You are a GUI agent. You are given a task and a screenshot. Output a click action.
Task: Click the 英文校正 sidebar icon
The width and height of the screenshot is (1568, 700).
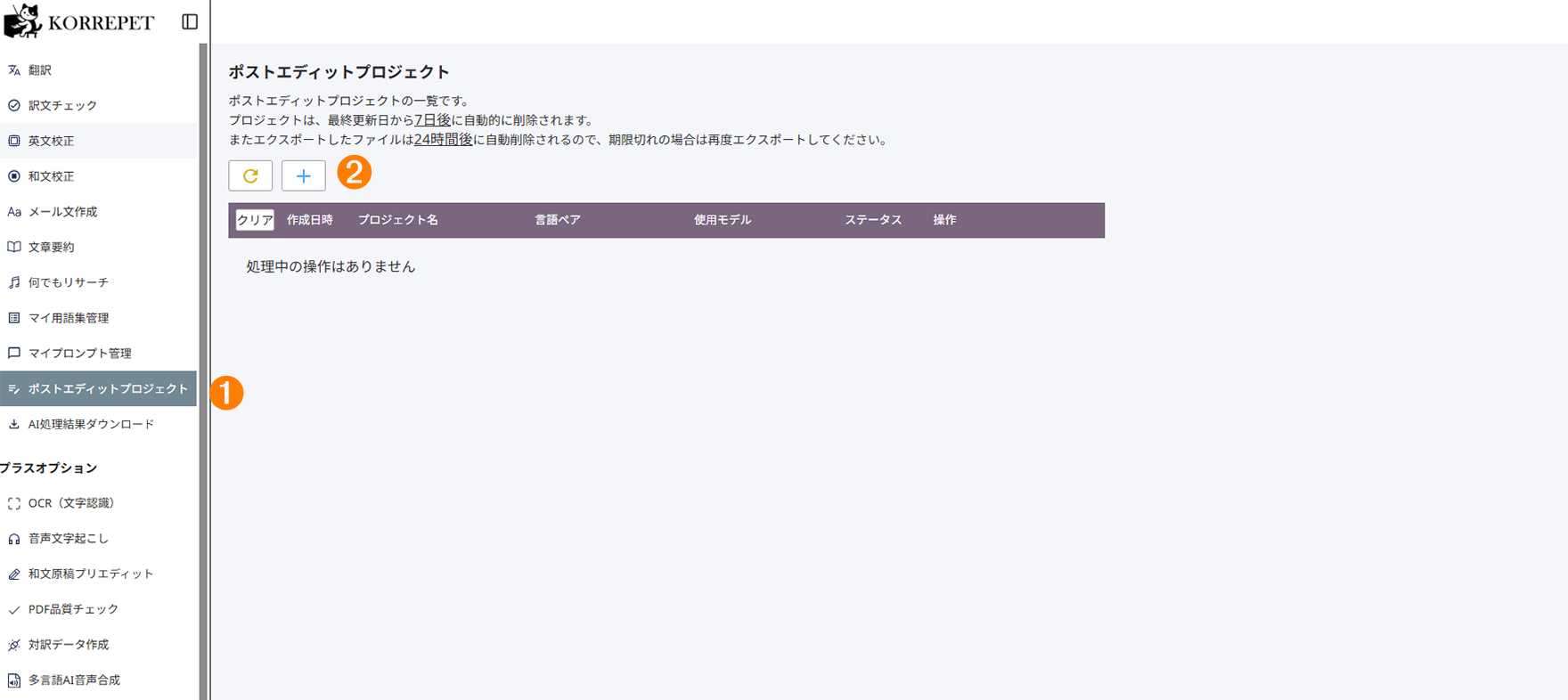pyautogui.click(x=14, y=141)
